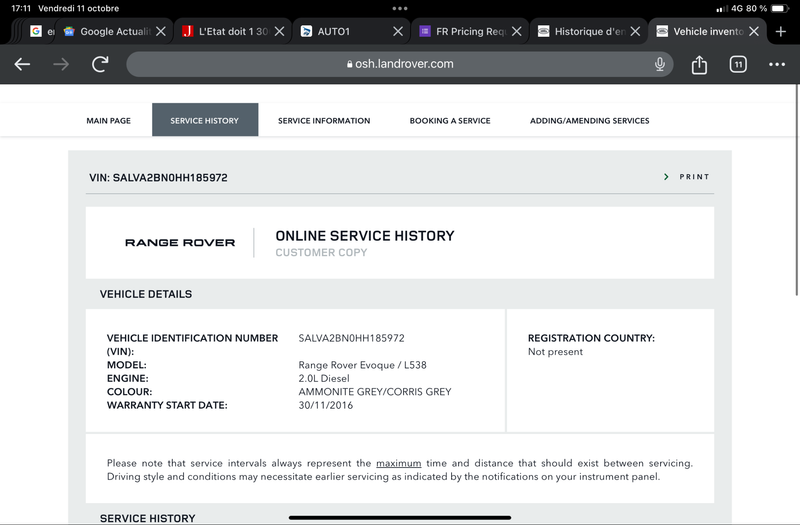Tap the microphone icon in the address bar
This screenshot has height=525, width=800.
(660, 64)
